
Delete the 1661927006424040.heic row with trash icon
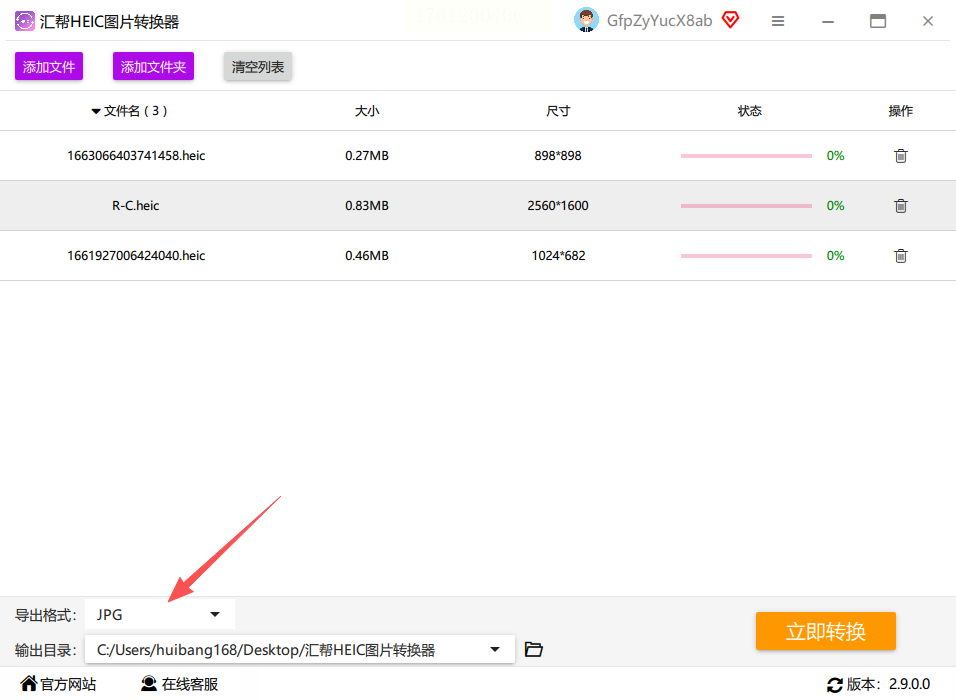click(901, 256)
